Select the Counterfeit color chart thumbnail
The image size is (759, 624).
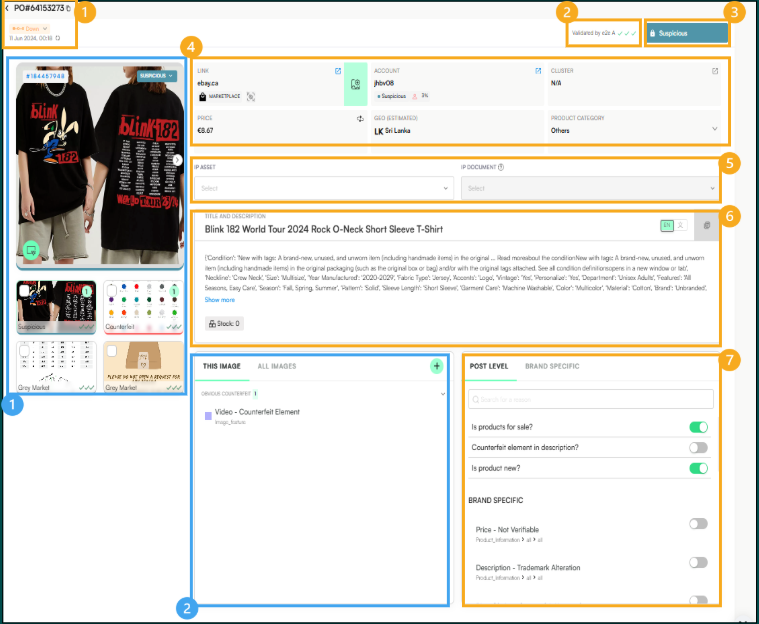(143, 307)
